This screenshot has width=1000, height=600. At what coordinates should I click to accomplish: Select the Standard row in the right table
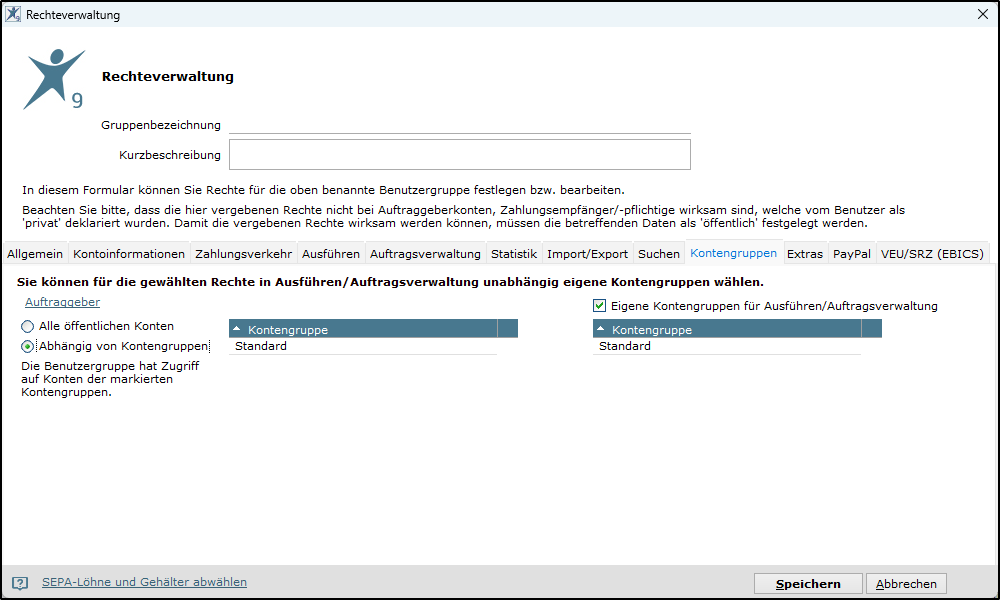coord(727,346)
